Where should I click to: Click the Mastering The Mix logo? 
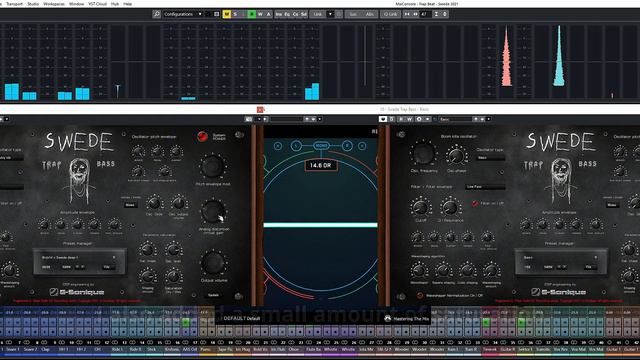click(407, 319)
